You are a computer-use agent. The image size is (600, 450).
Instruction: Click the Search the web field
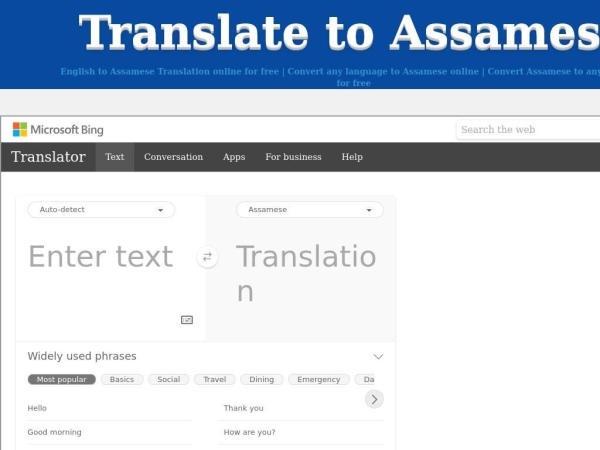click(528, 130)
